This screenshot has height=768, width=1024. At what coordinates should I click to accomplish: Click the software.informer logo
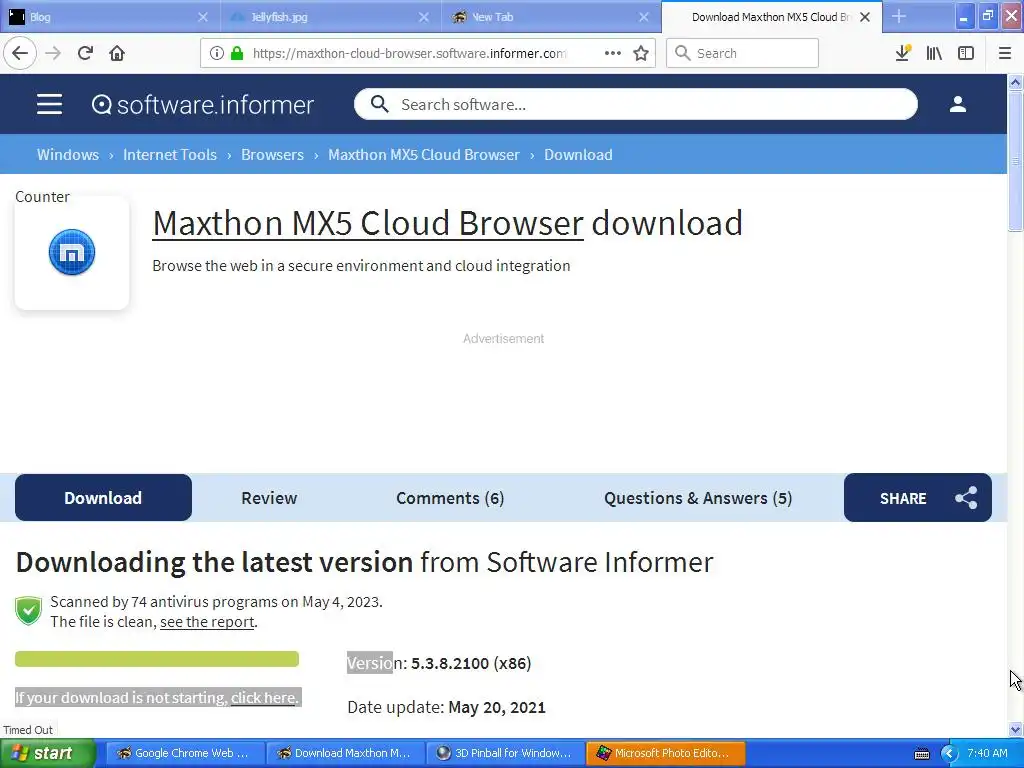(x=203, y=104)
